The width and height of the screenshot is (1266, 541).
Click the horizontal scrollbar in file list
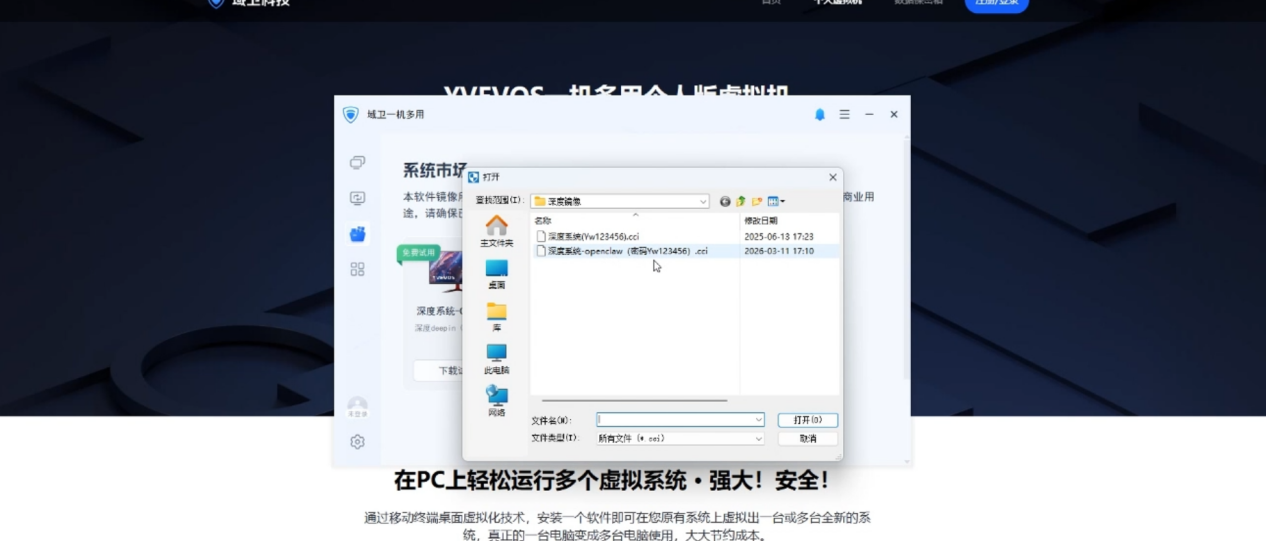(634, 400)
